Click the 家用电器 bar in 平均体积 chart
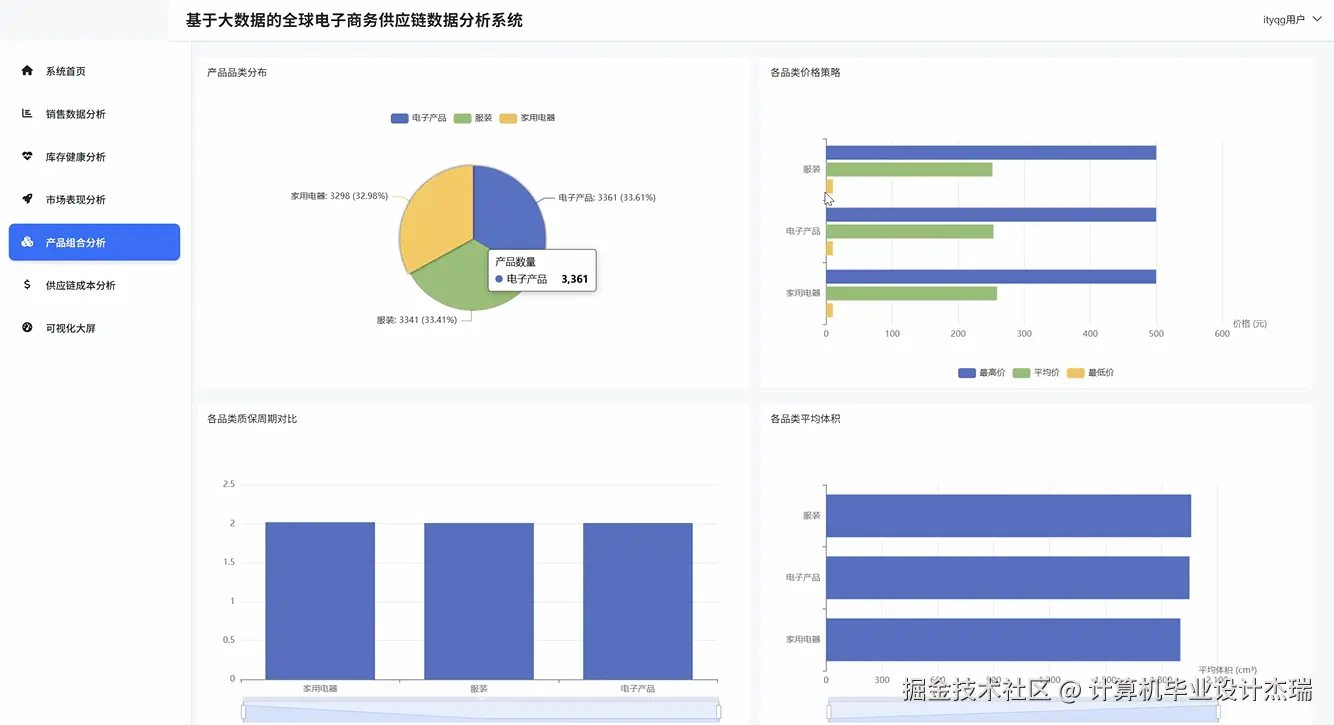Screen dimensions: 1334x725 pyautogui.click(x=1003, y=640)
